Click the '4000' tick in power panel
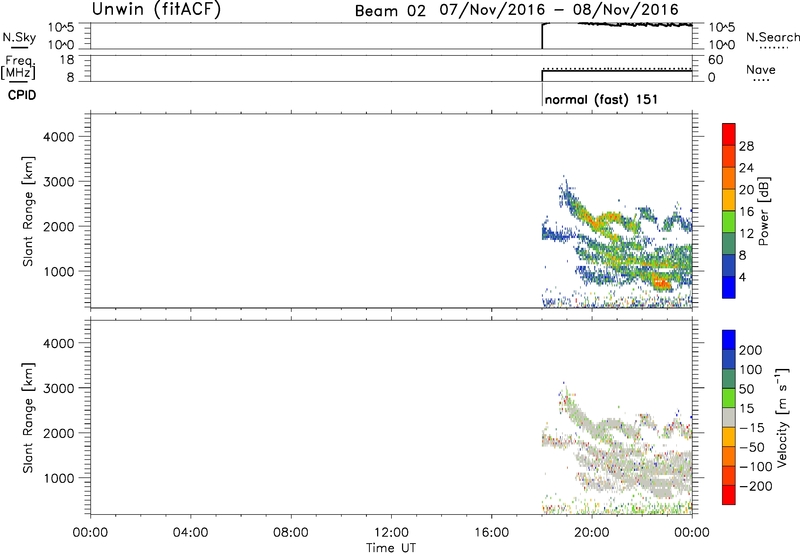 tap(59, 137)
